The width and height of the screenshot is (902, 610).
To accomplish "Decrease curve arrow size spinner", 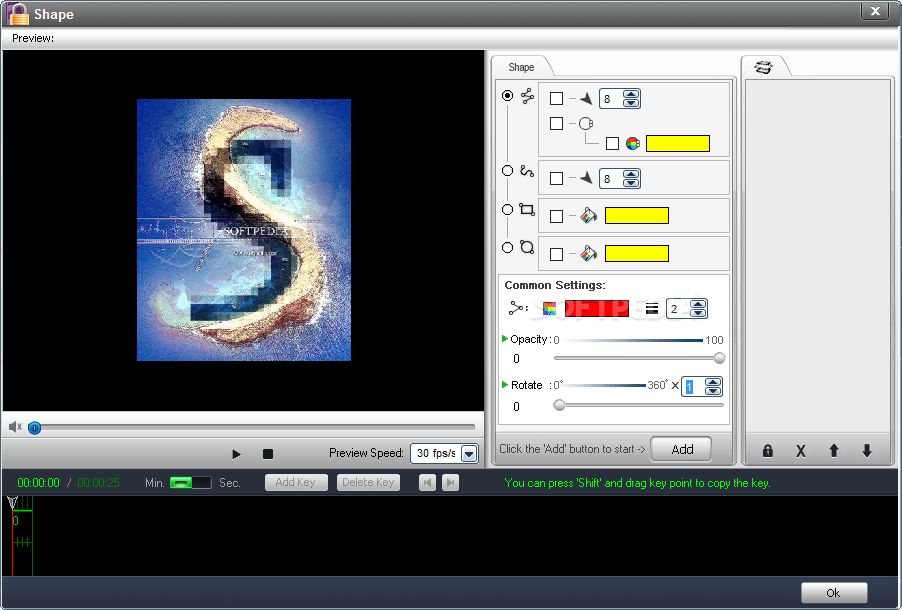I will (x=631, y=183).
